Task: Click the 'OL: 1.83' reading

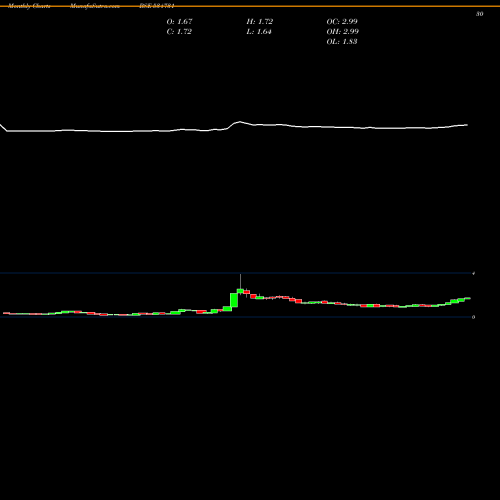Action: click(342, 42)
